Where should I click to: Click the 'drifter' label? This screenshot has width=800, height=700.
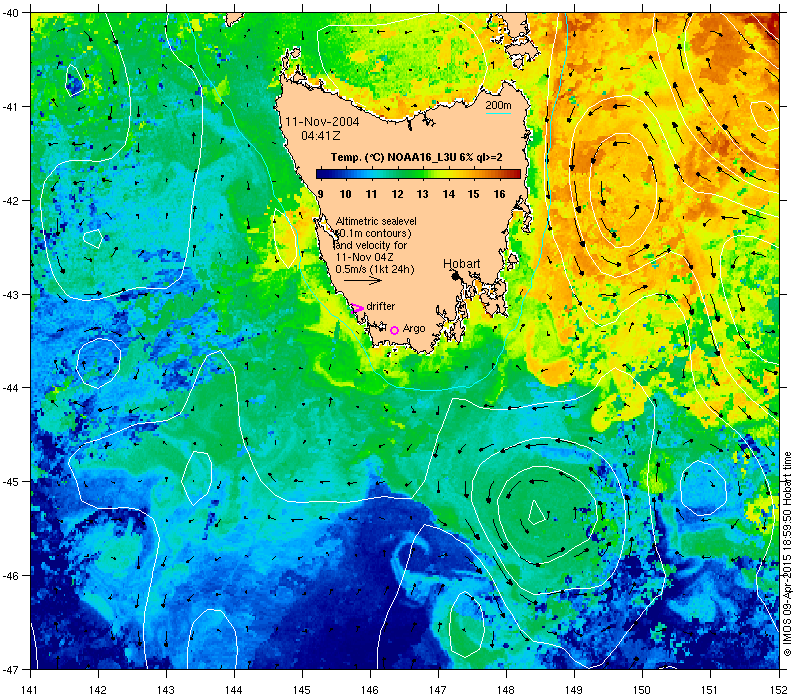pyautogui.click(x=381, y=306)
